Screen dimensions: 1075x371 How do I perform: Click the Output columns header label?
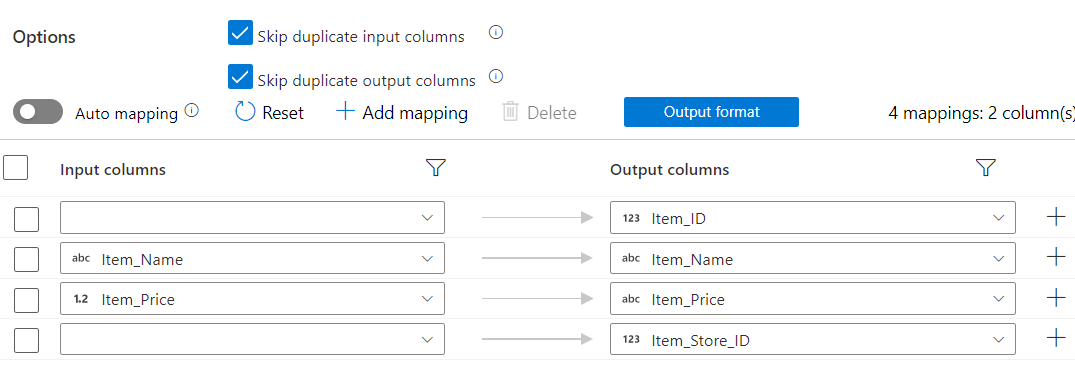coord(670,169)
